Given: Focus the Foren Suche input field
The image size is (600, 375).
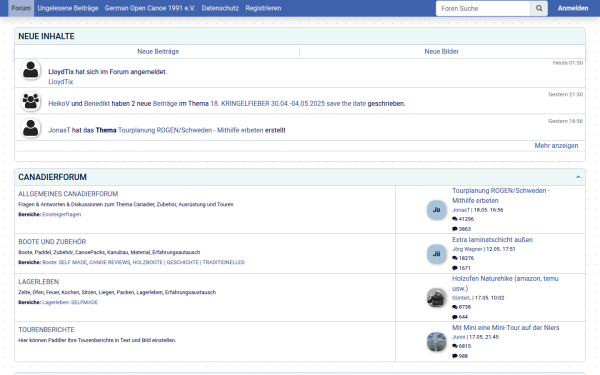Looking at the screenshot, I should [x=483, y=8].
